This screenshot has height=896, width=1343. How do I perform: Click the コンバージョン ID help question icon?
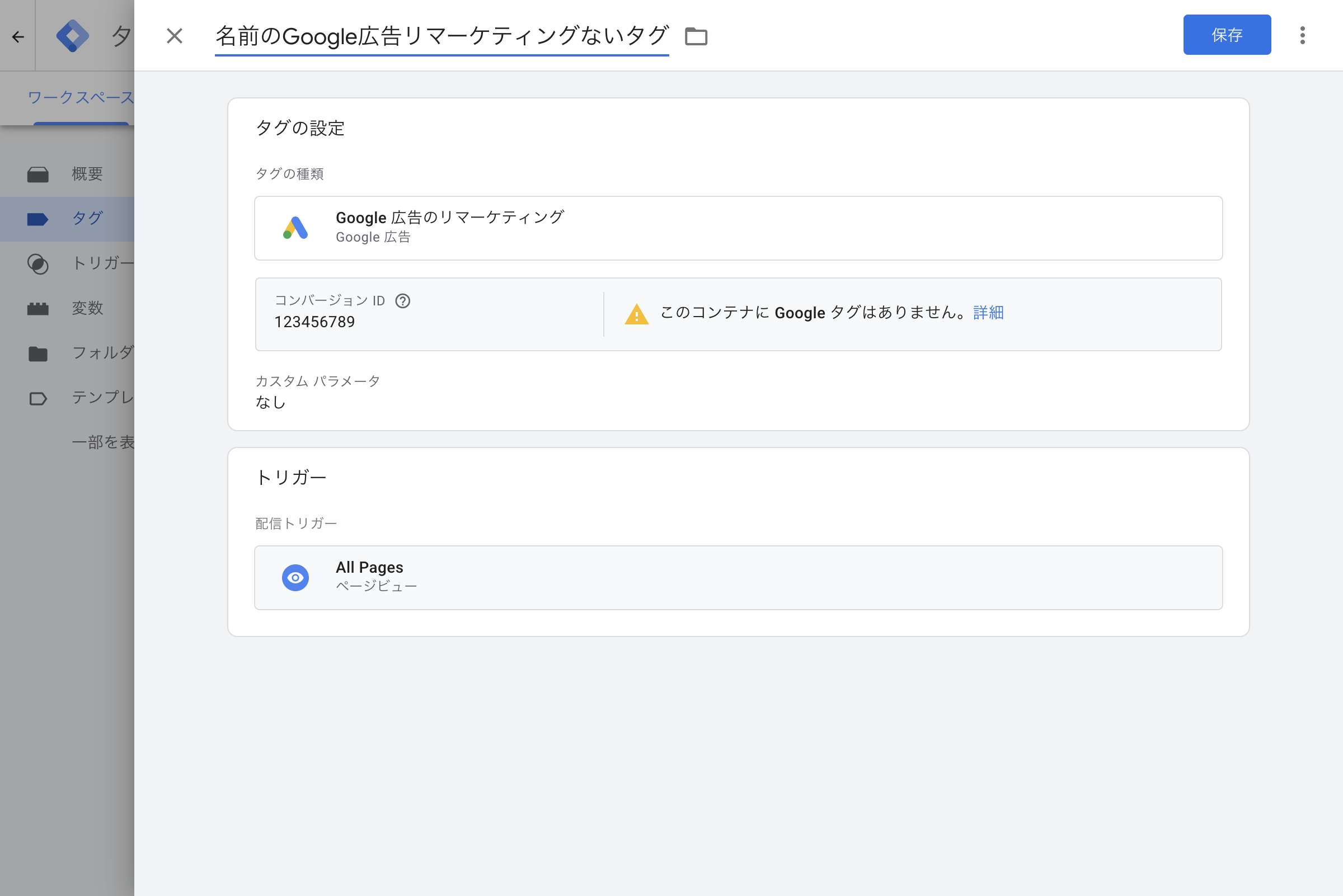pos(402,301)
